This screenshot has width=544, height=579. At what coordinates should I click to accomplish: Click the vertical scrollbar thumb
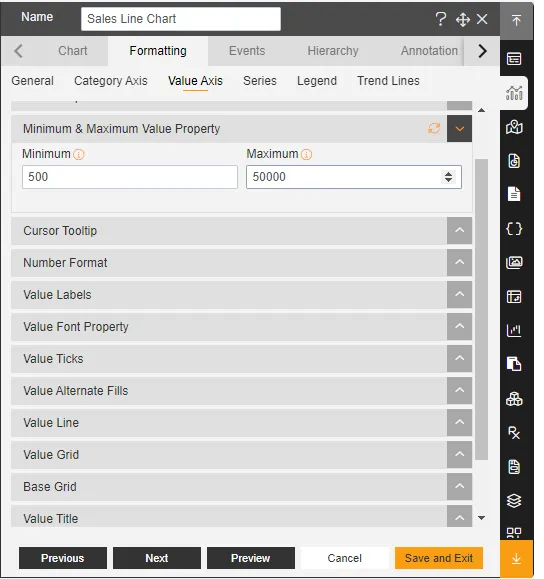coord(482,309)
